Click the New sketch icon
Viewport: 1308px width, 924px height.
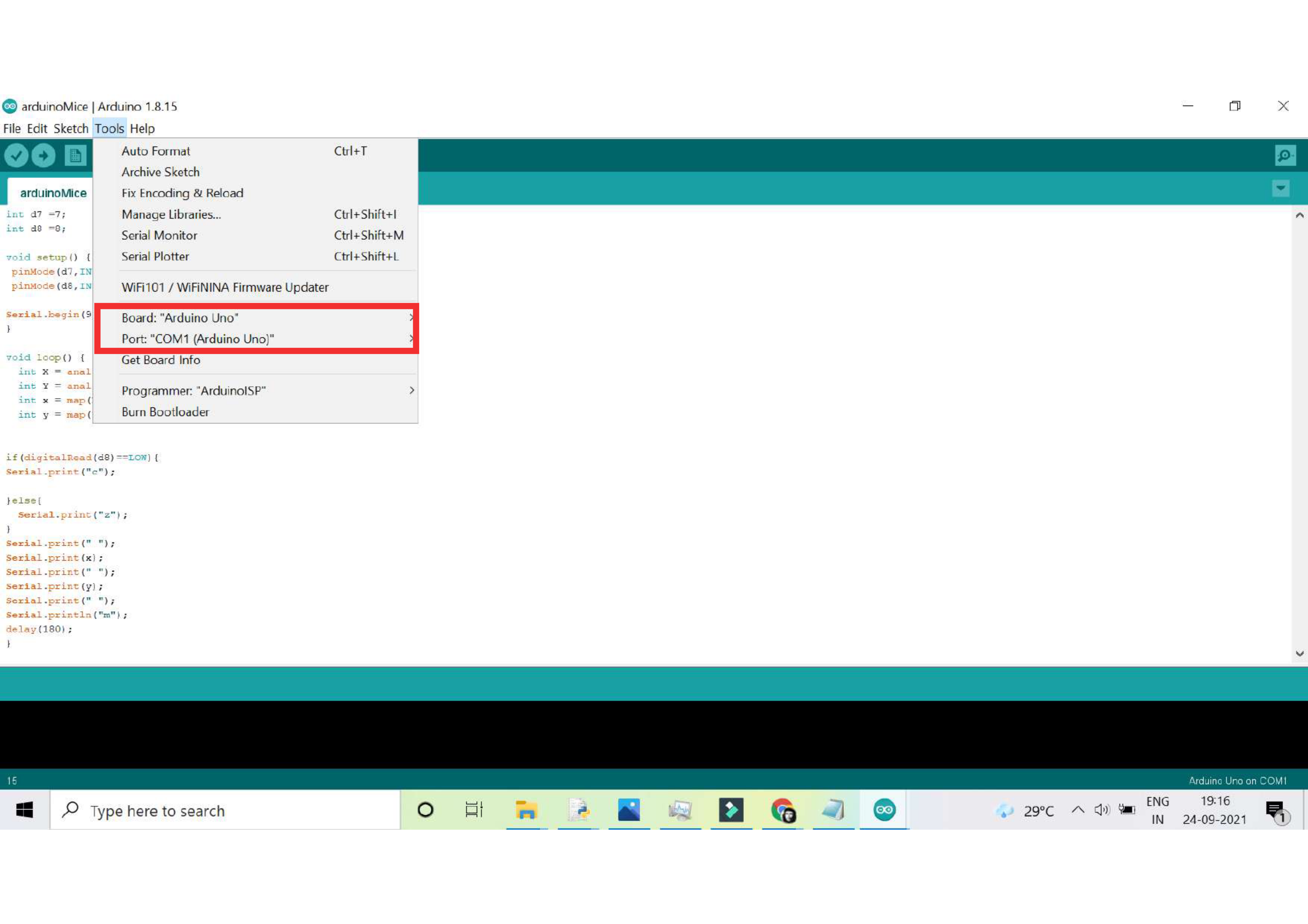click(x=75, y=155)
